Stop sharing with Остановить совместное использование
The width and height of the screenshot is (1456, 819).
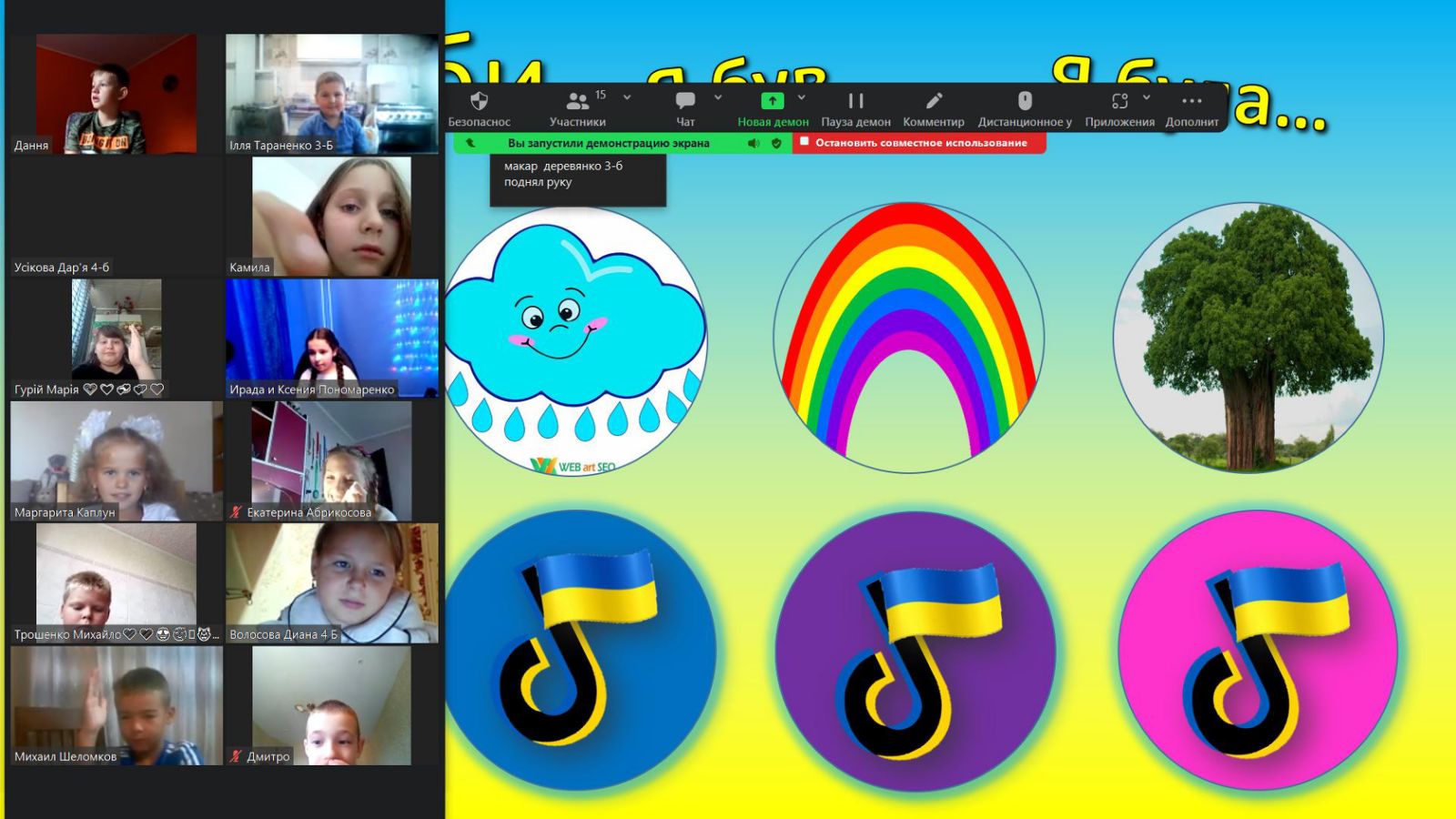919,143
